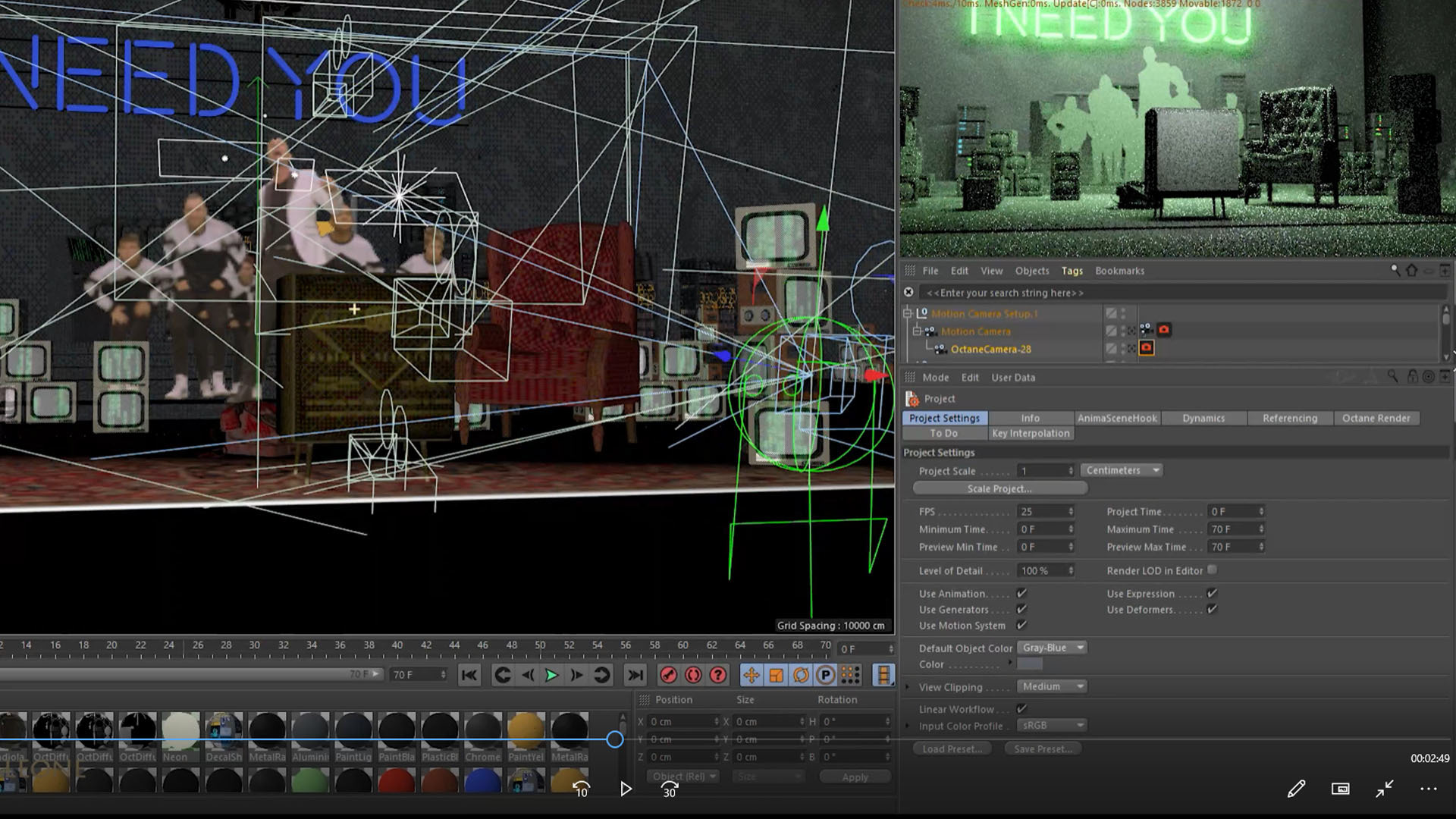Click the Project Color swatch

[1029, 664]
